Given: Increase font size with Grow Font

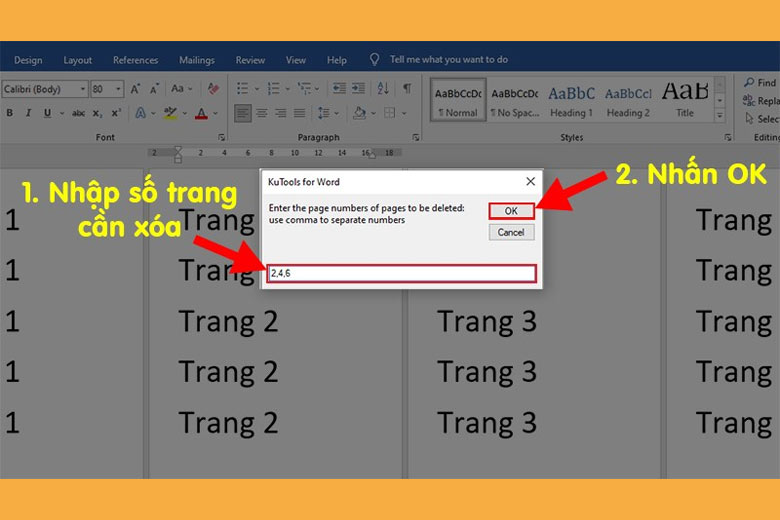Looking at the screenshot, I should [x=135, y=89].
